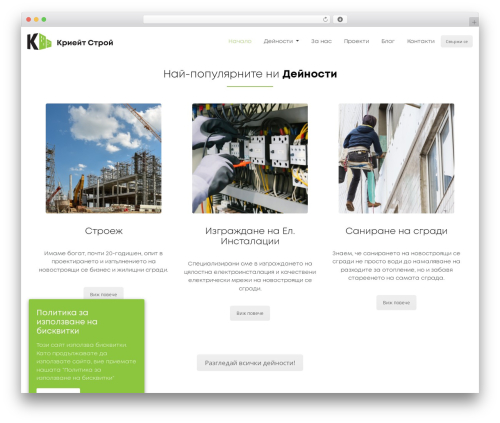This screenshot has width=500, height=423.
Task: Open the Проекти page
Action: click(x=356, y=41)
